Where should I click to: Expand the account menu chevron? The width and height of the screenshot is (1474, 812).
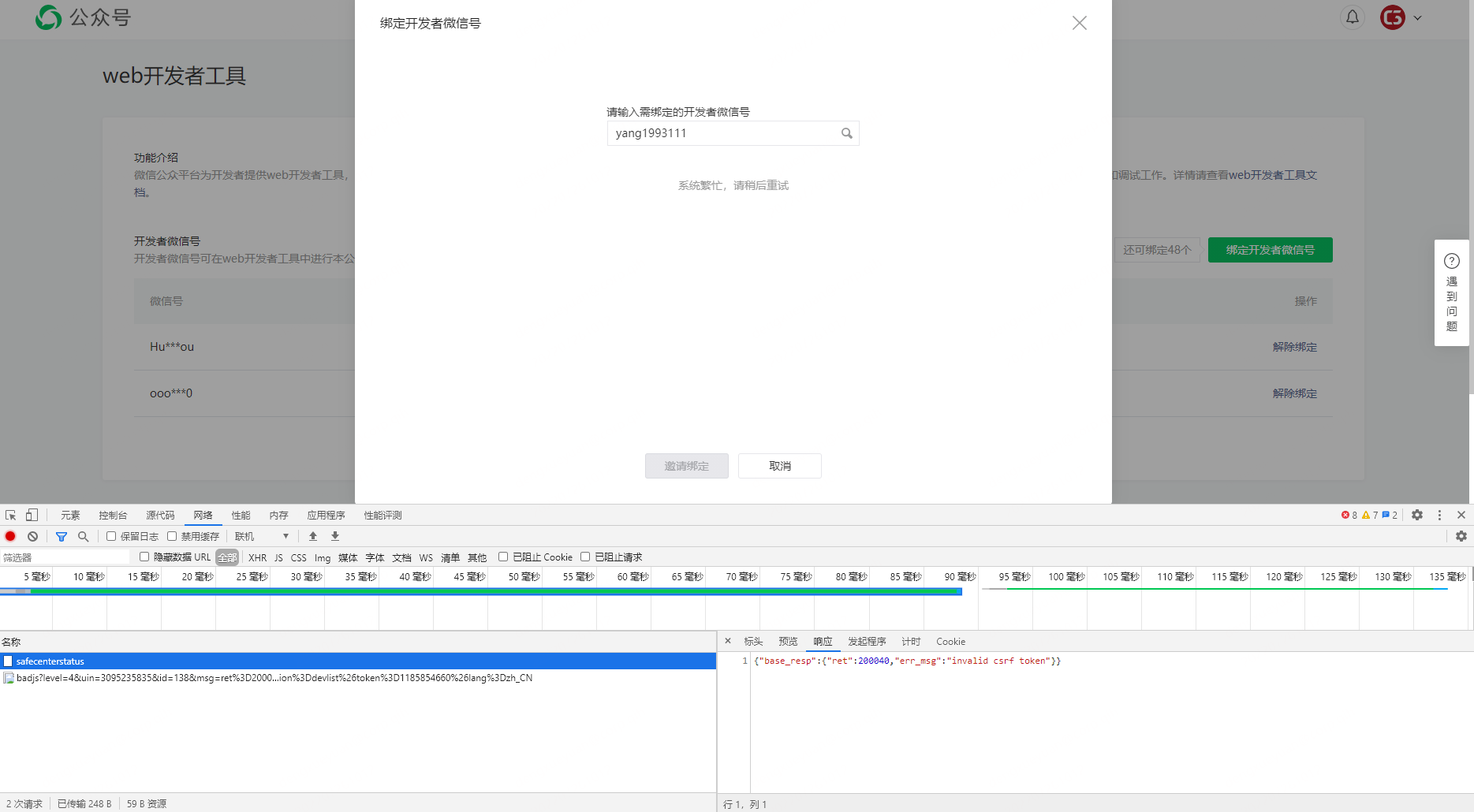click(x=1417, y=17)
